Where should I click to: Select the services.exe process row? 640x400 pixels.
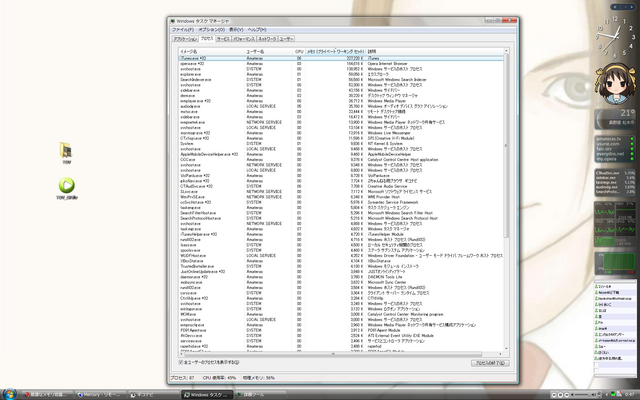[x=341, y=341]
